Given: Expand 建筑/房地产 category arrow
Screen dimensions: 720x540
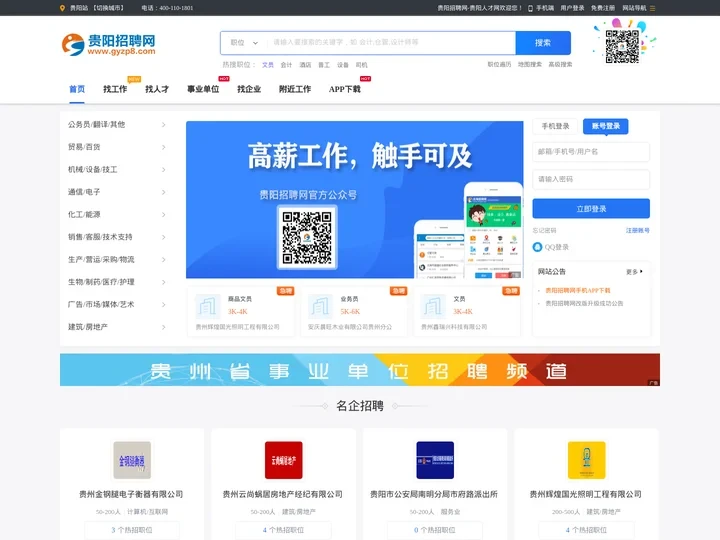Looking at the screenshot, I should click(163, 327).
